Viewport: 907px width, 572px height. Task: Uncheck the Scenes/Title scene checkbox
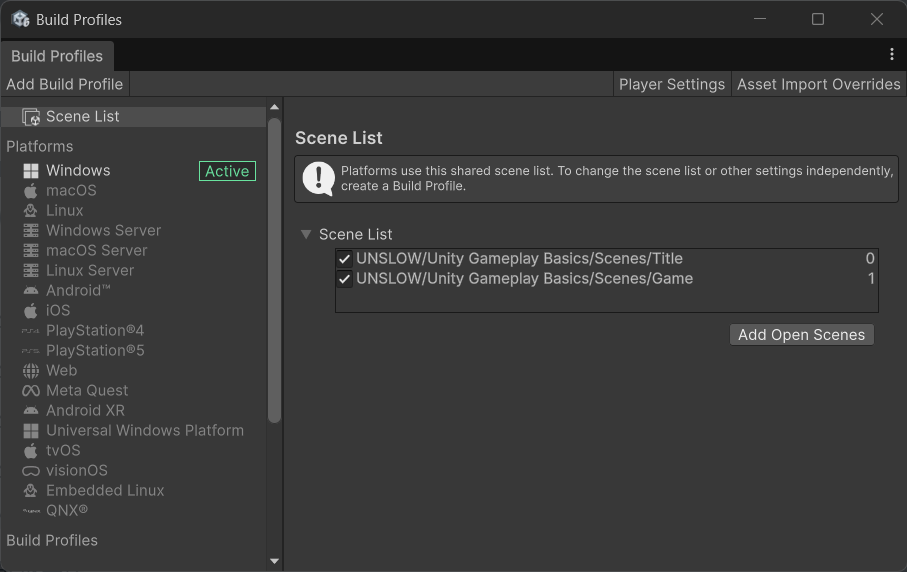(345, 259)
